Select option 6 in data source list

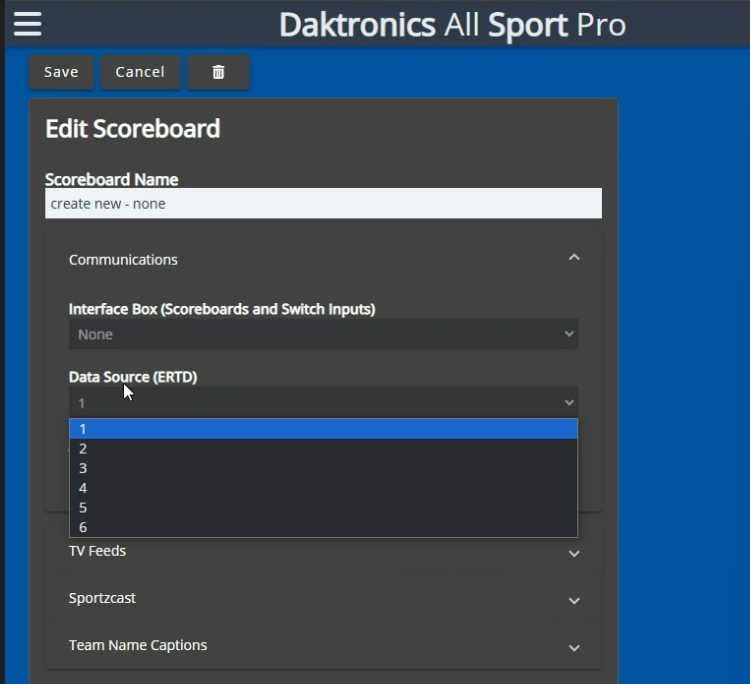[x=323, y=527]
